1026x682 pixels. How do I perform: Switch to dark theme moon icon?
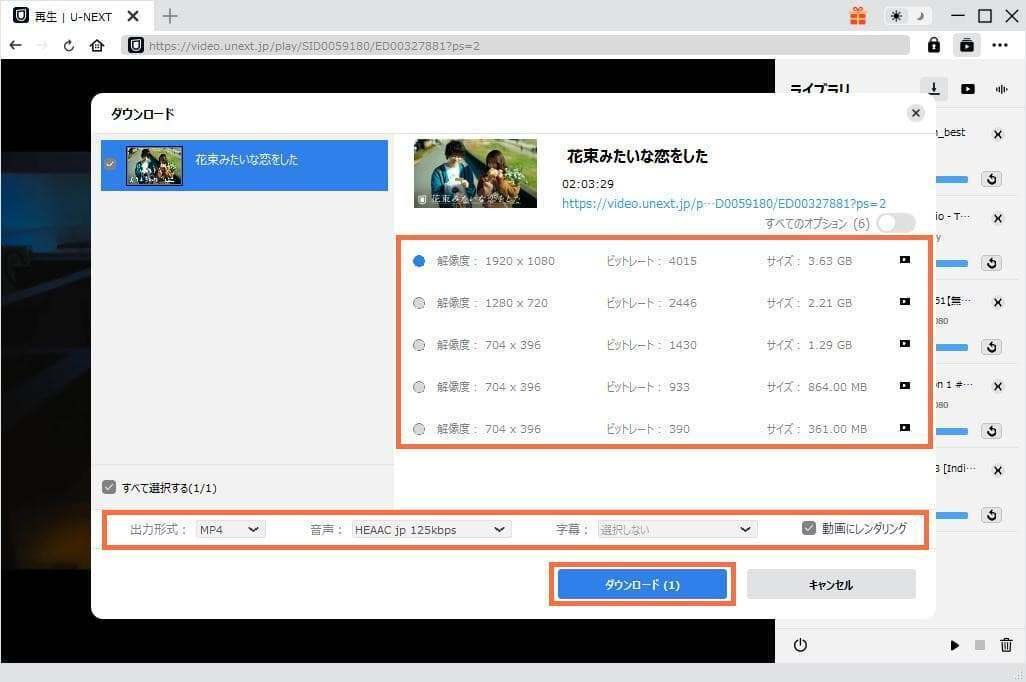(x=920, y=16)
